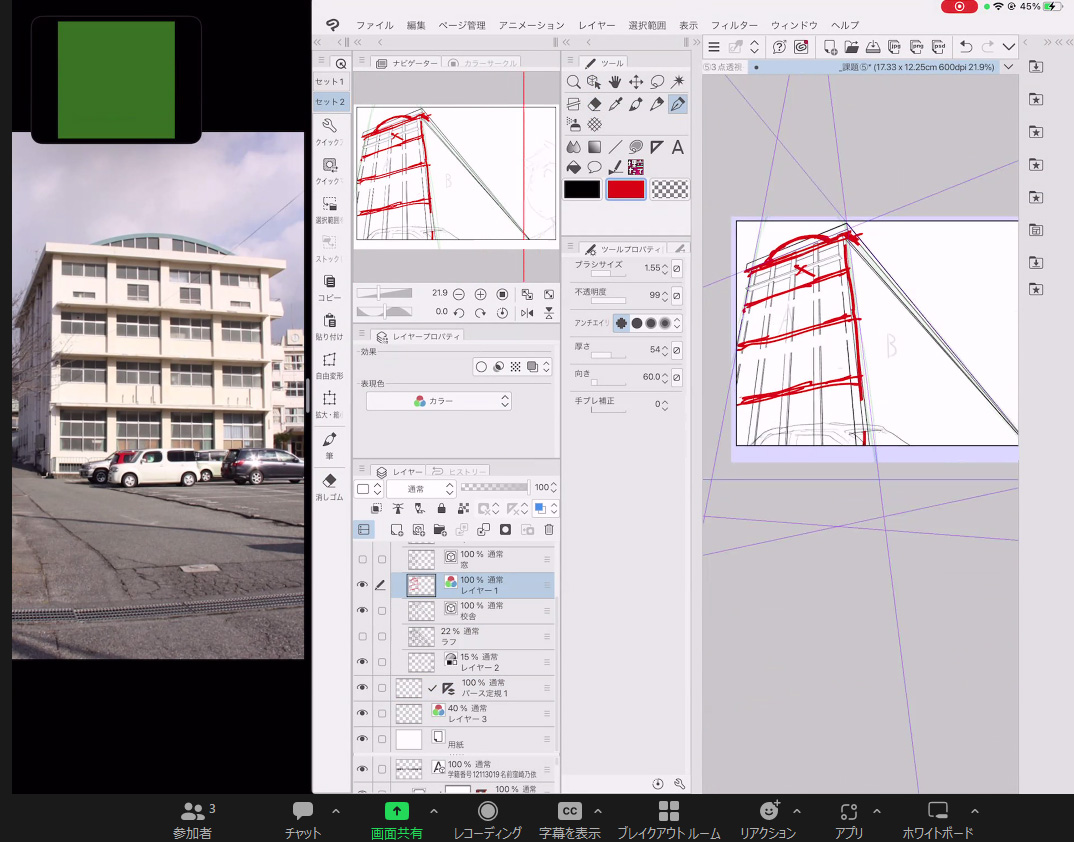The image size is (1074, 842).
Task: Open the Zoom チャット button
Action: point(303,818)
